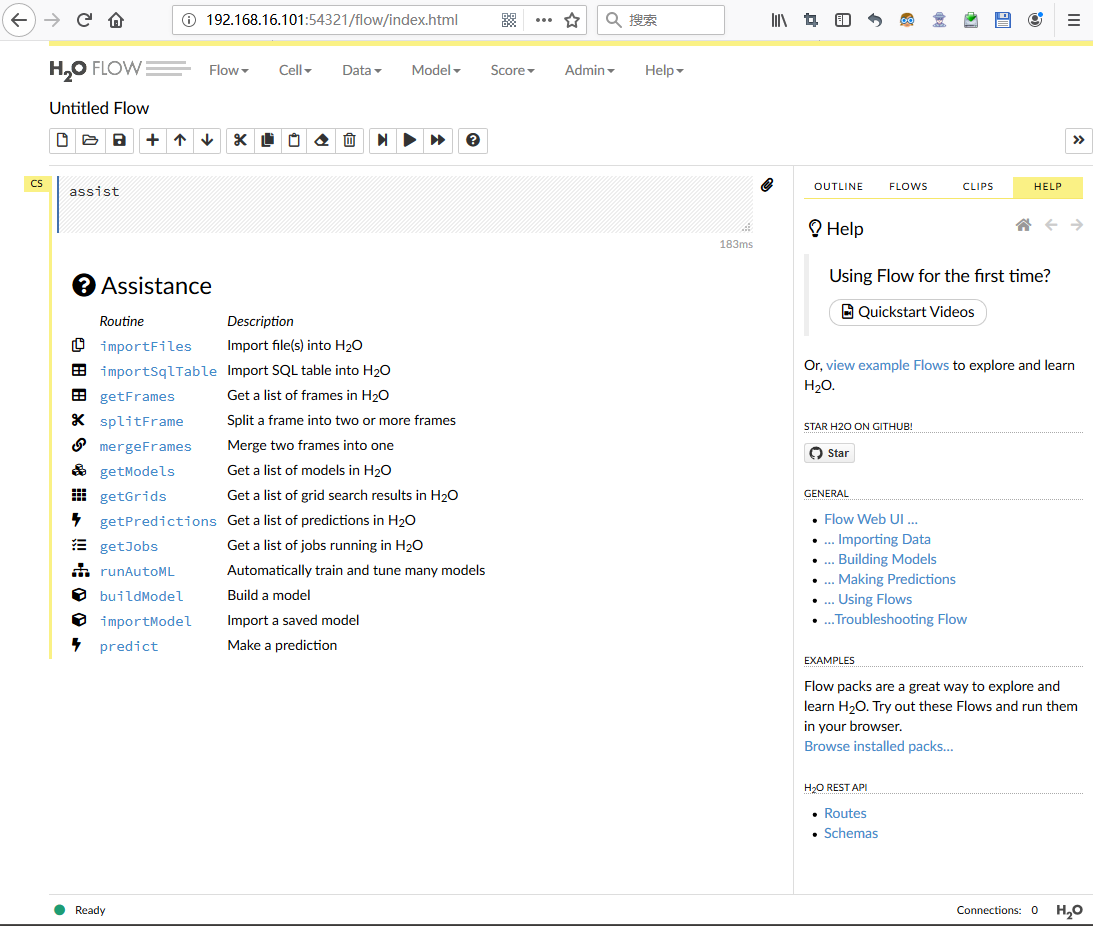Click the paperclip icon beside the assist cell
Image resolution: width=1093 pixels, height=926 pixels.
coord(767,185)
